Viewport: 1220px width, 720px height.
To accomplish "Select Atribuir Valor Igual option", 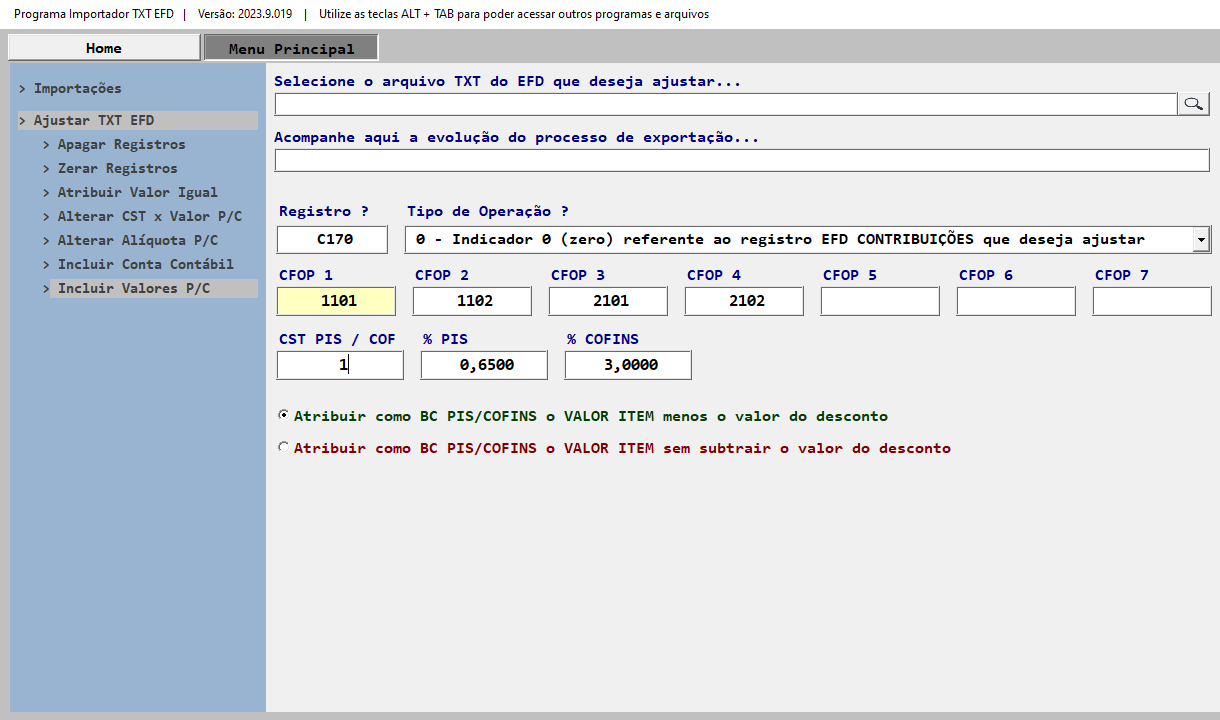I will pos(137,192).
